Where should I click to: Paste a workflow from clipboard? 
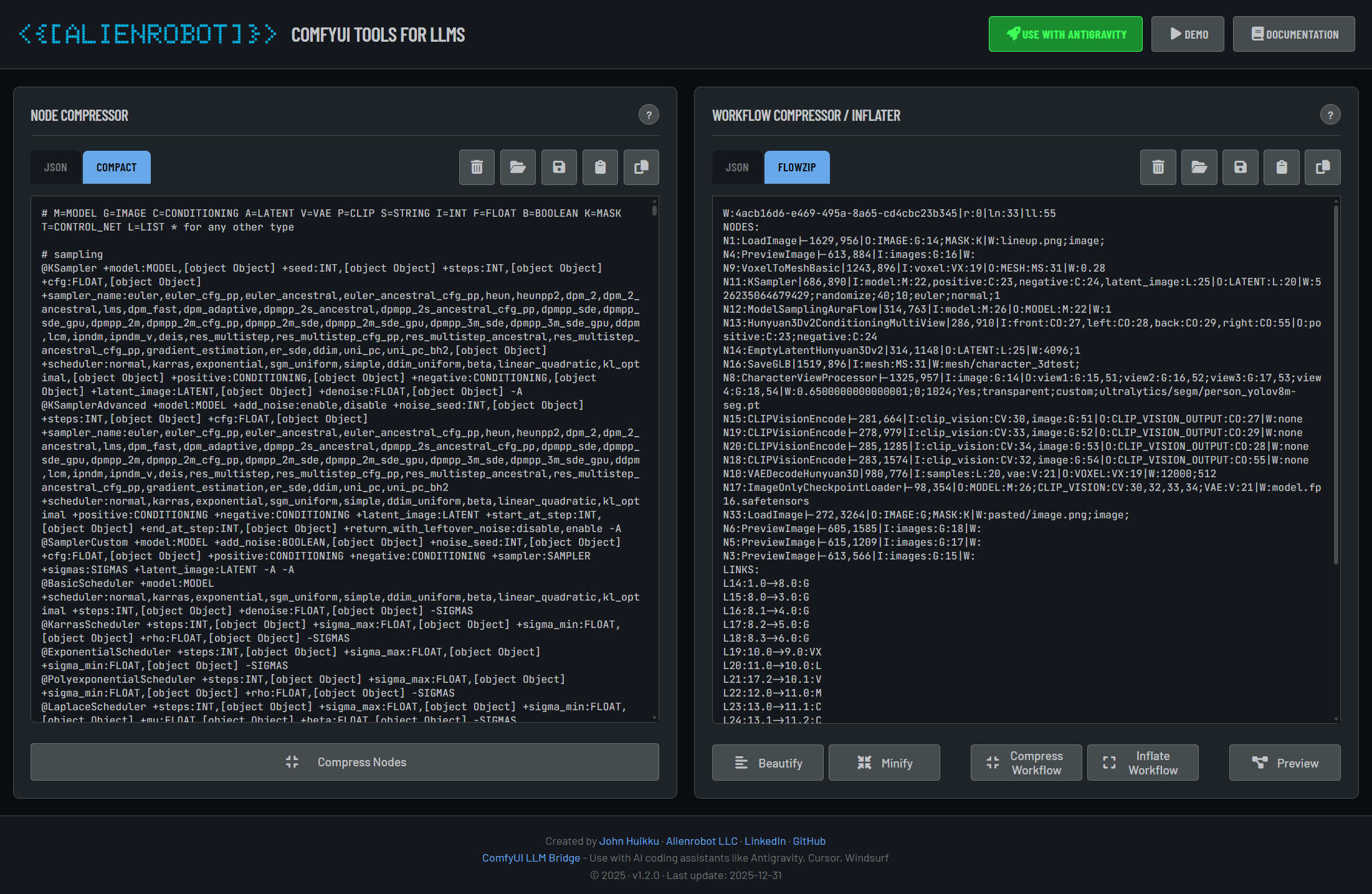pos(1281,167)
